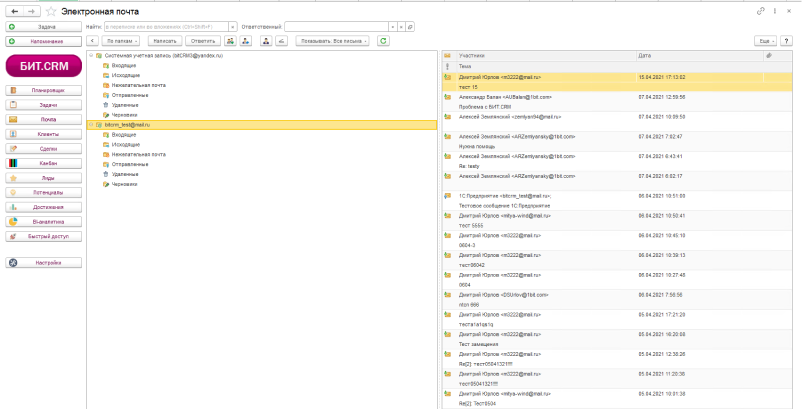The image size is (802, 409).
Task: Select email with subject Тест замещения
Action: click(617, 339)
